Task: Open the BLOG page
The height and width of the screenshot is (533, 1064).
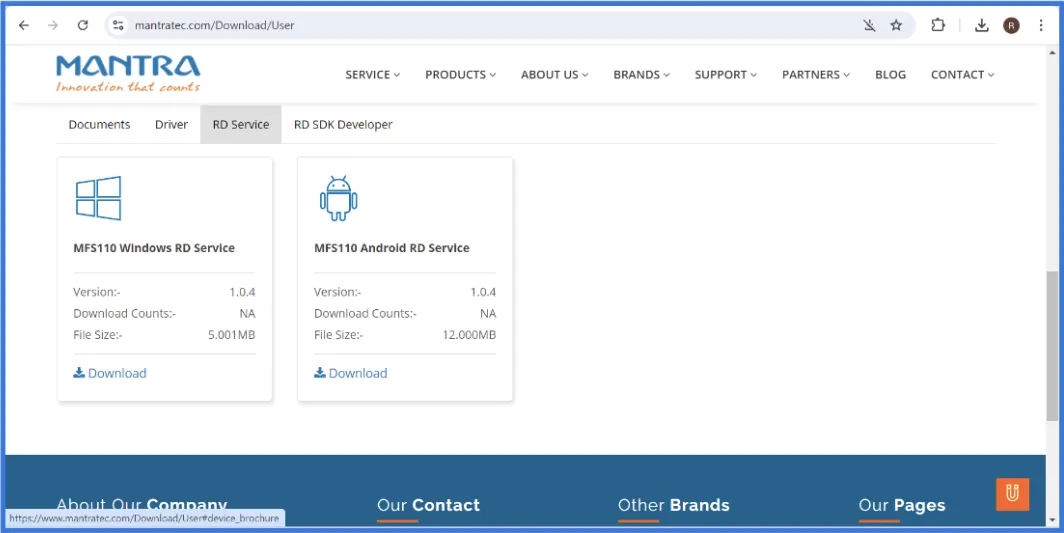Action: pyautogui.click(x=890, y=75)
